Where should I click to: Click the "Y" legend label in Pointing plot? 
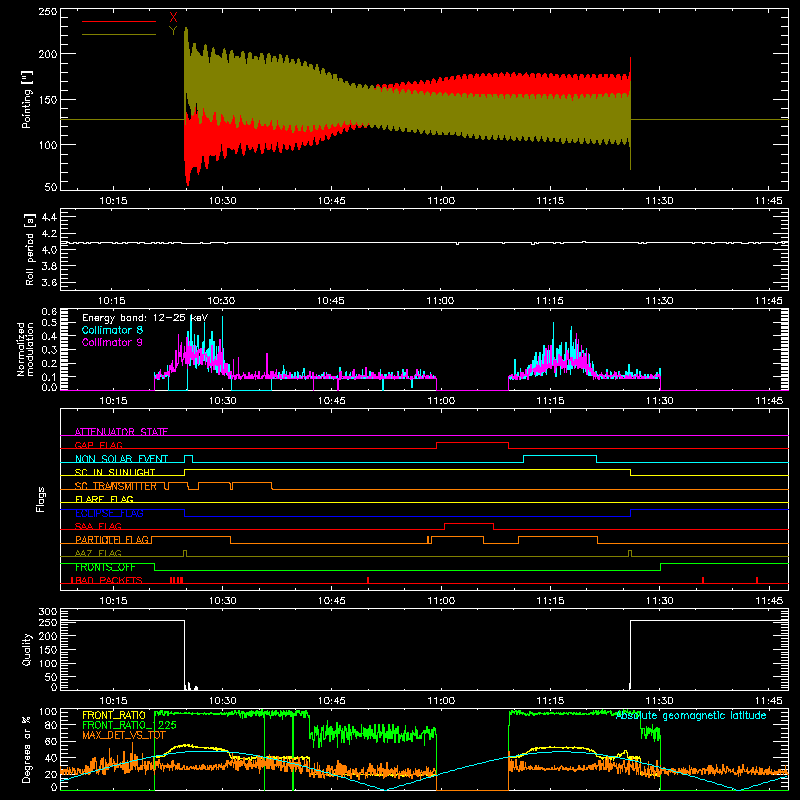173,31
